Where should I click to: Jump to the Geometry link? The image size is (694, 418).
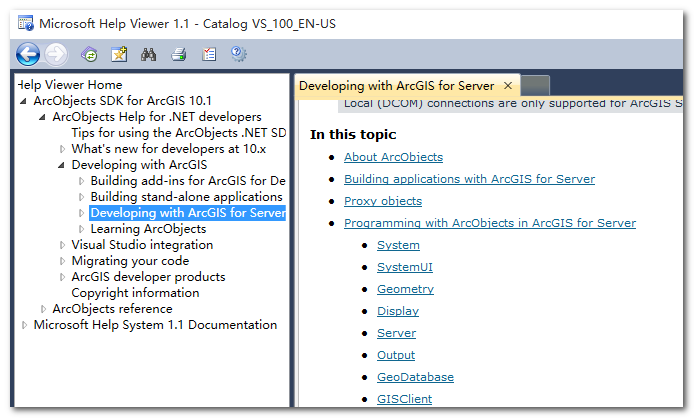click(405, 289)
